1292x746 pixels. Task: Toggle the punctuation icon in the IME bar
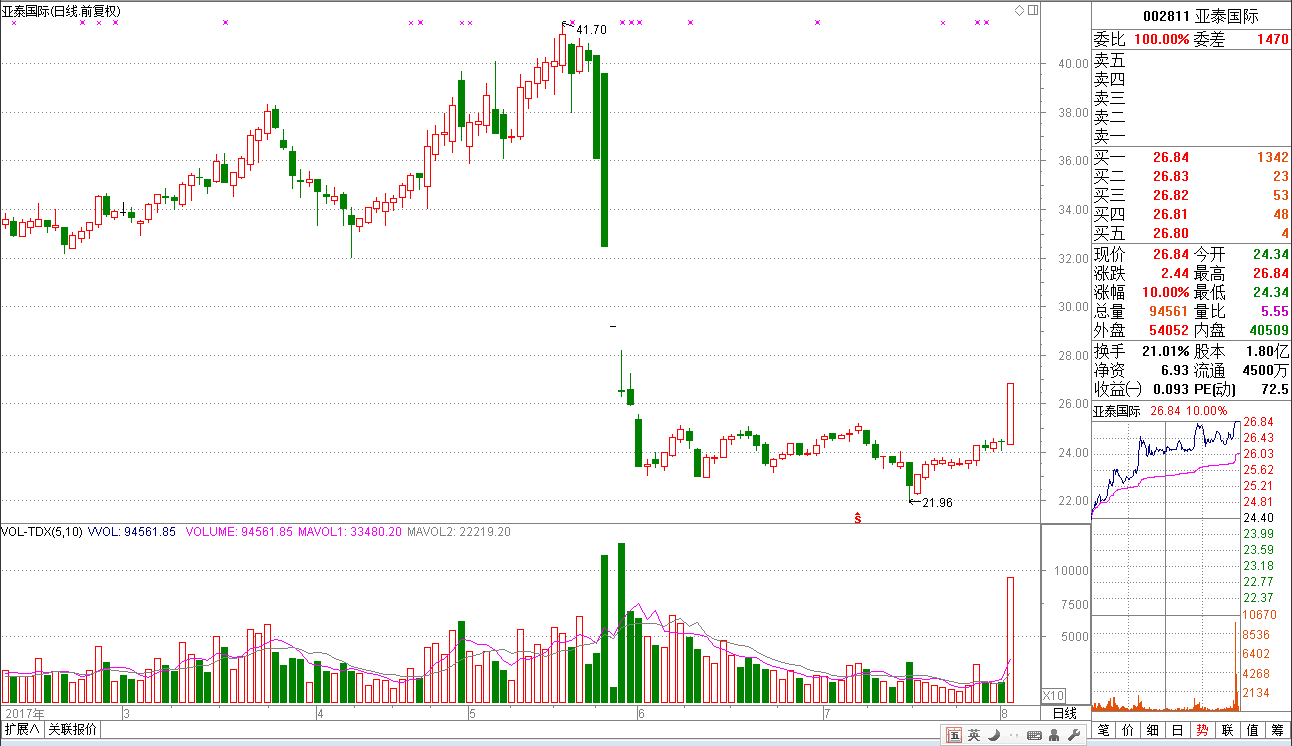click(x=1013, y=736)
